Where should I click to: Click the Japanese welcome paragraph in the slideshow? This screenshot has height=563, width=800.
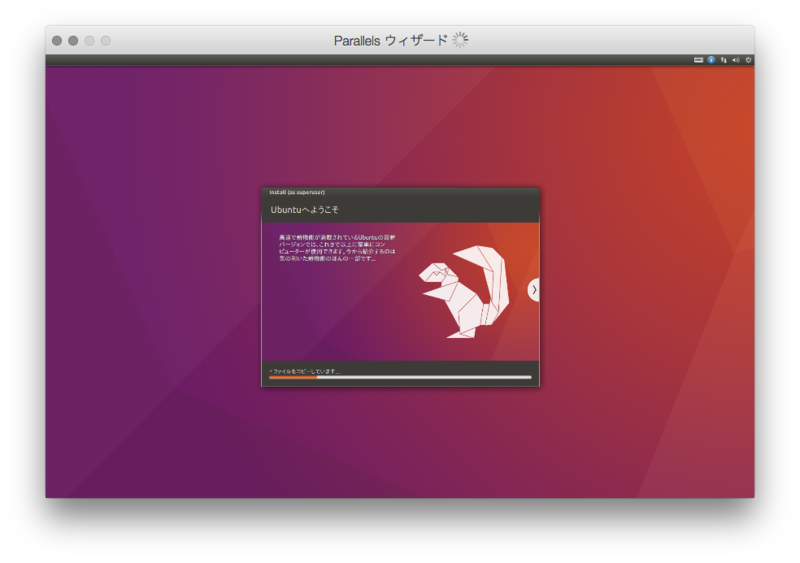337,248
